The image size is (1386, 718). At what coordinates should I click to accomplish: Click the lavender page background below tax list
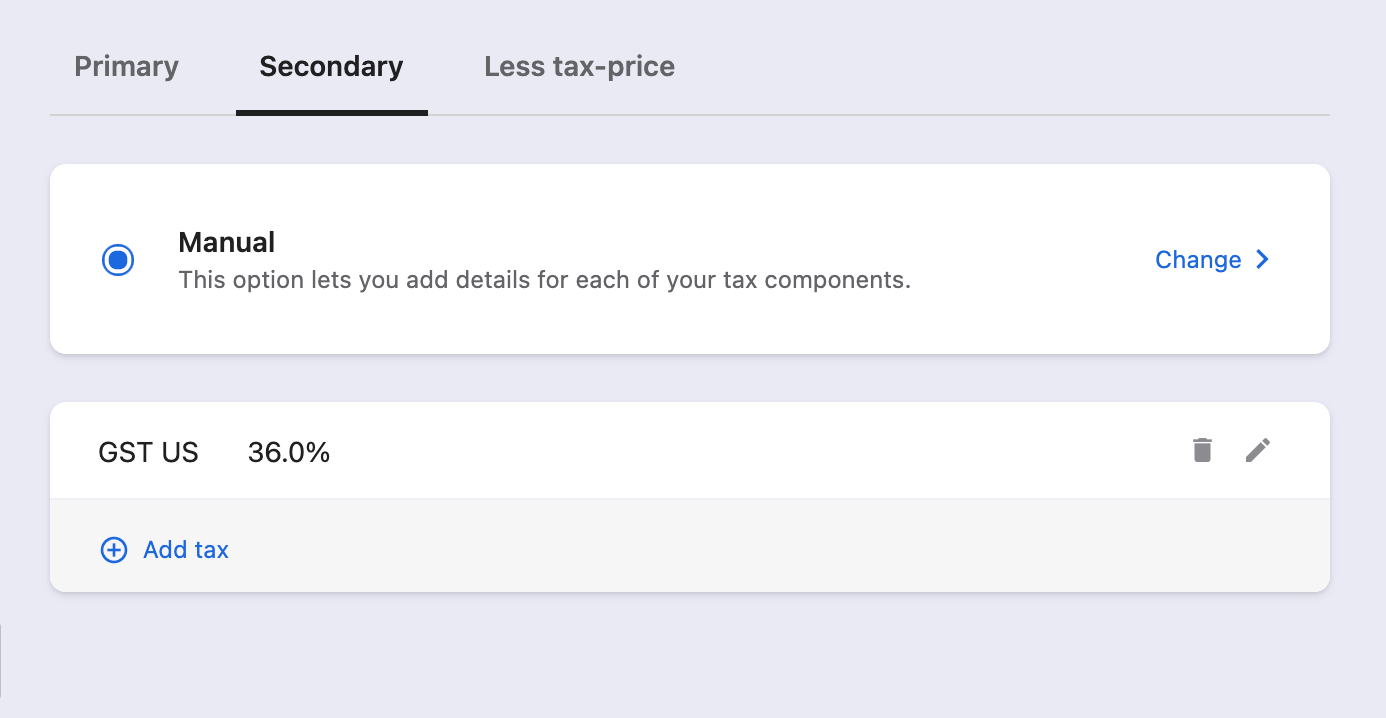click(690, 655)
